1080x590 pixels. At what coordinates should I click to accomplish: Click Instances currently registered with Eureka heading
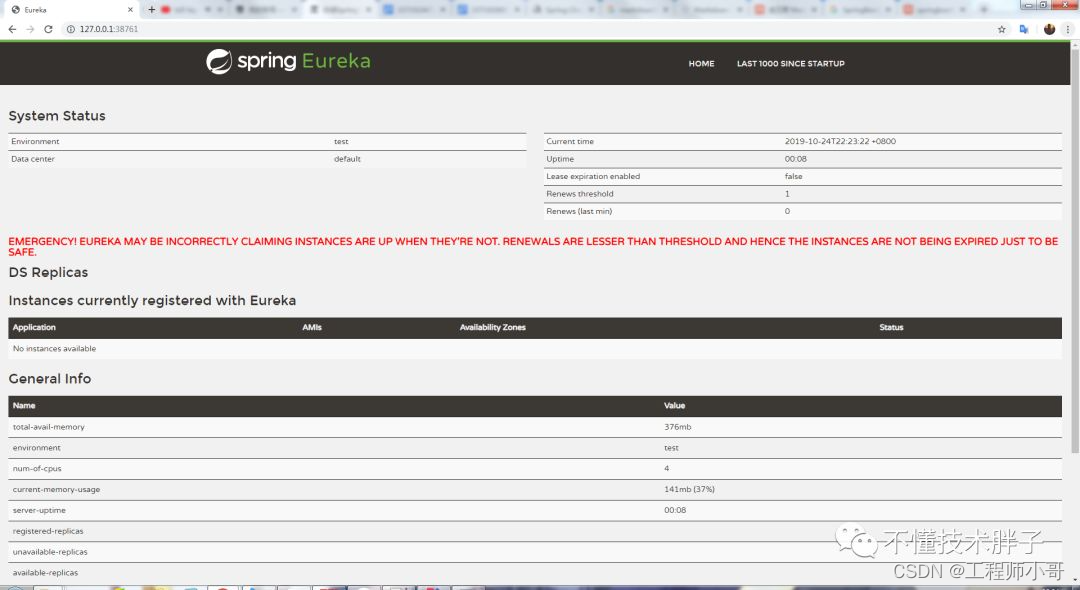point(152,300)
